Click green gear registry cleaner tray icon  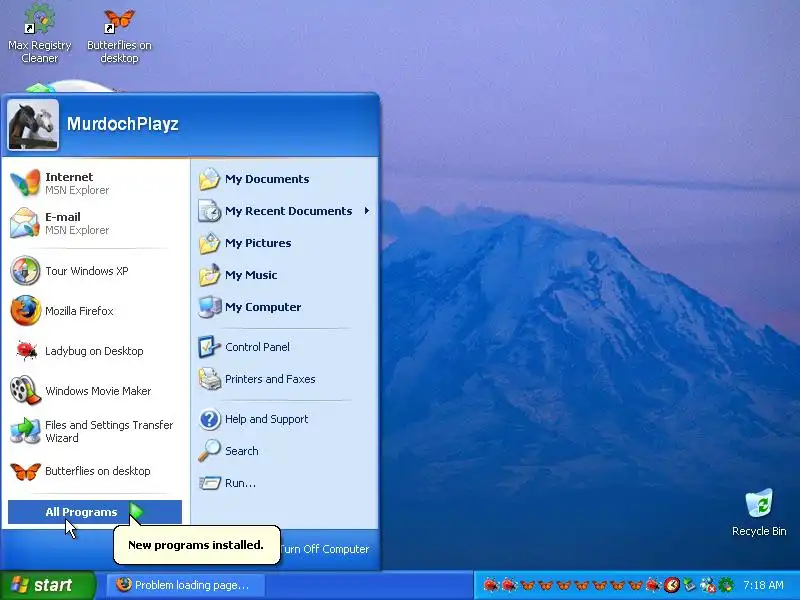point(726,585)
